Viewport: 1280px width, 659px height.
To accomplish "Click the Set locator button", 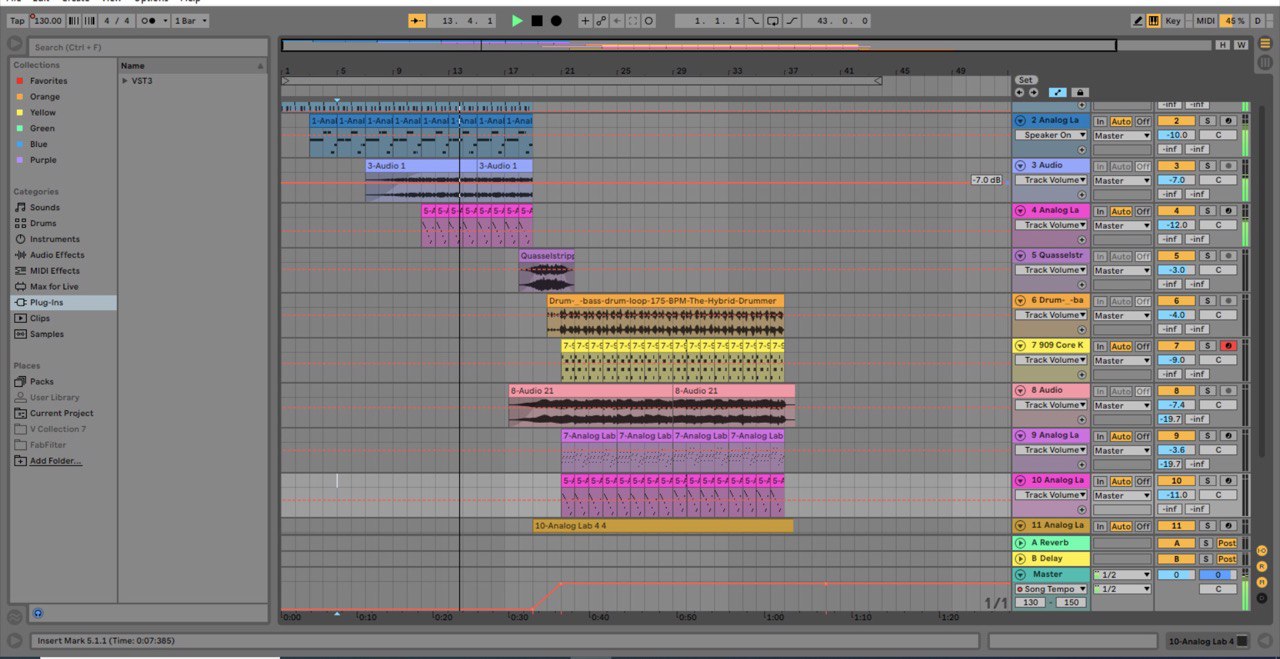I will [x=1025, y=80].
